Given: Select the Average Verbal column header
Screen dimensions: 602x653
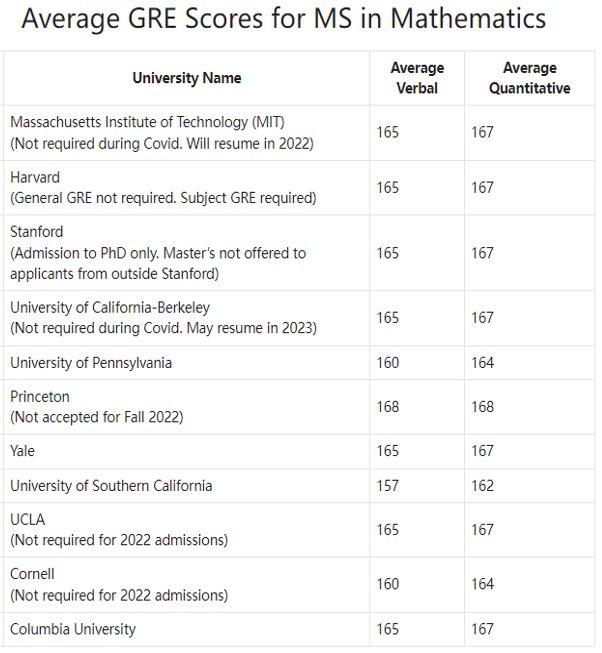Looking at the screenshot, I should pyautogui.click(x=417, y=78).
